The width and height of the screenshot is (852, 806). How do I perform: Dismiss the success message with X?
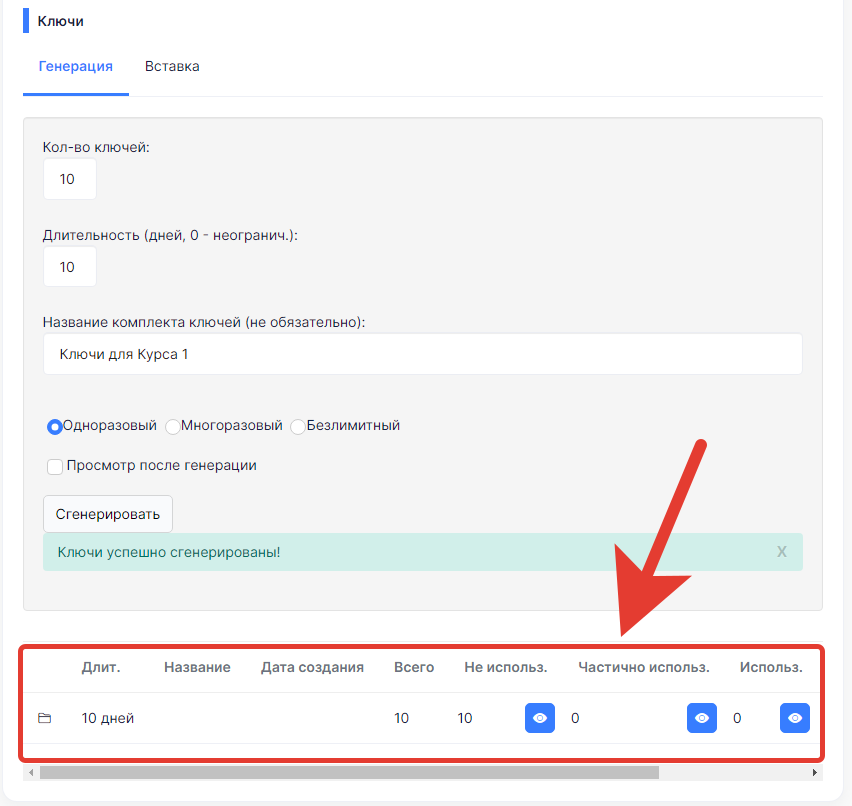pos(781,552)
